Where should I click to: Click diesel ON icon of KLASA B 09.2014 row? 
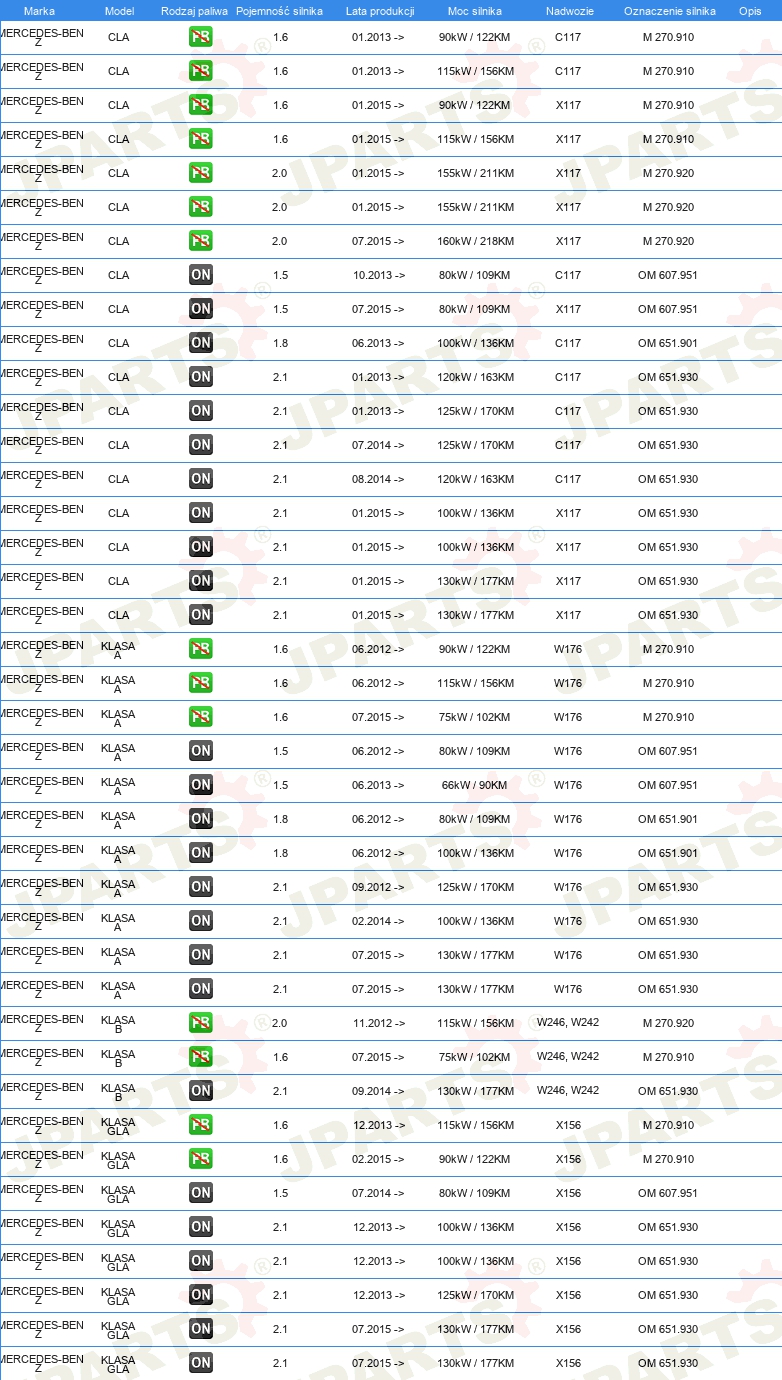[x=201, y=1092]
